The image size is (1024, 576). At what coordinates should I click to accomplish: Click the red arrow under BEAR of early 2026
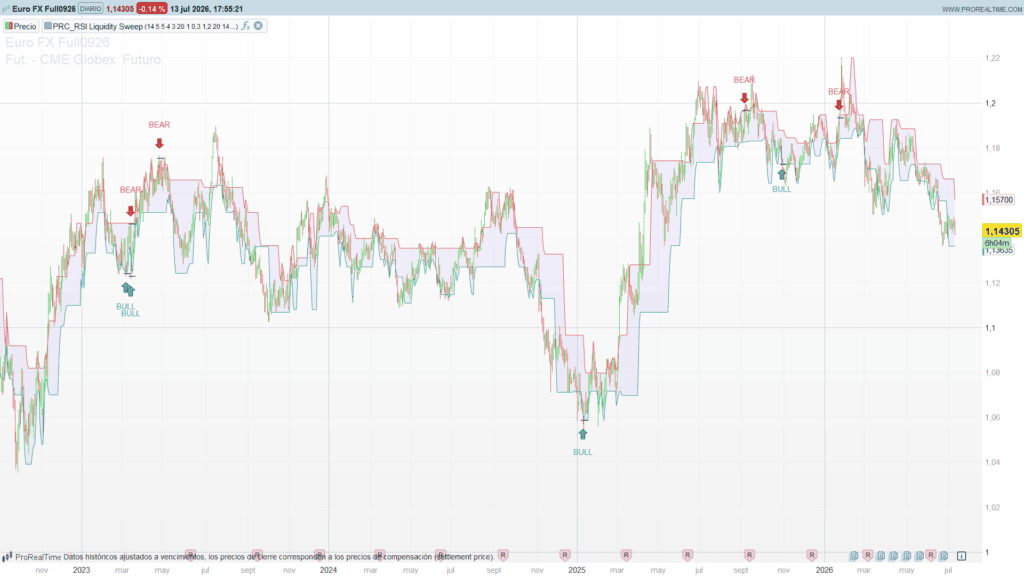point(839,104)
